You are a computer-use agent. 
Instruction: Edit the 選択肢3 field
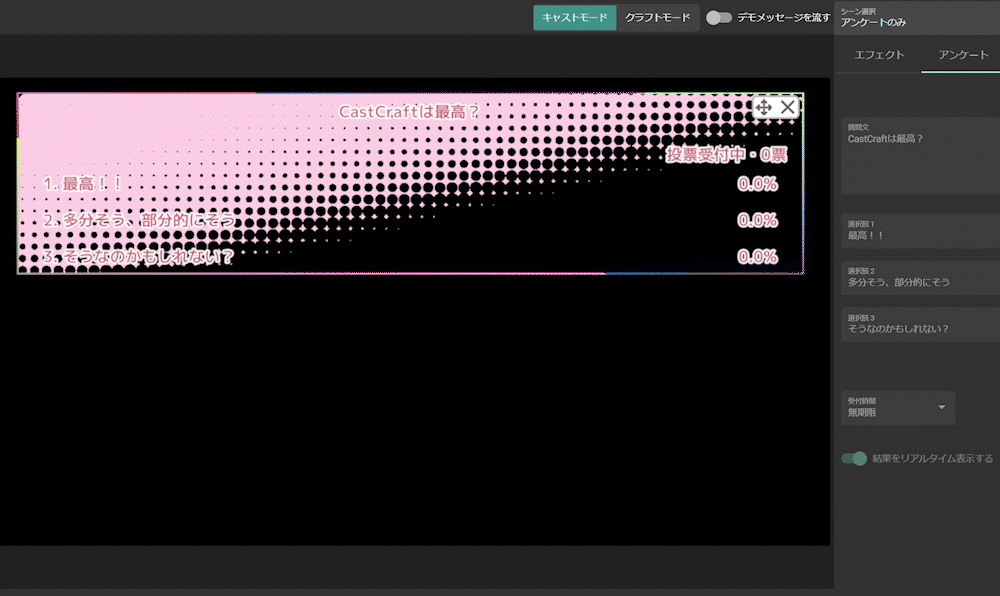920,324
